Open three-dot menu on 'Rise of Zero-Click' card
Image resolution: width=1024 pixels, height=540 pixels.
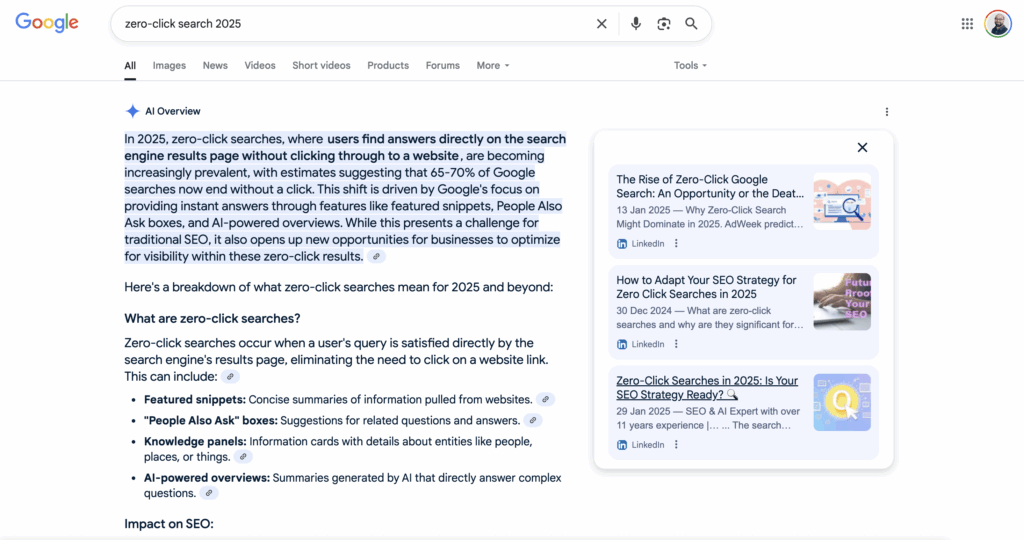coord(676,244)
